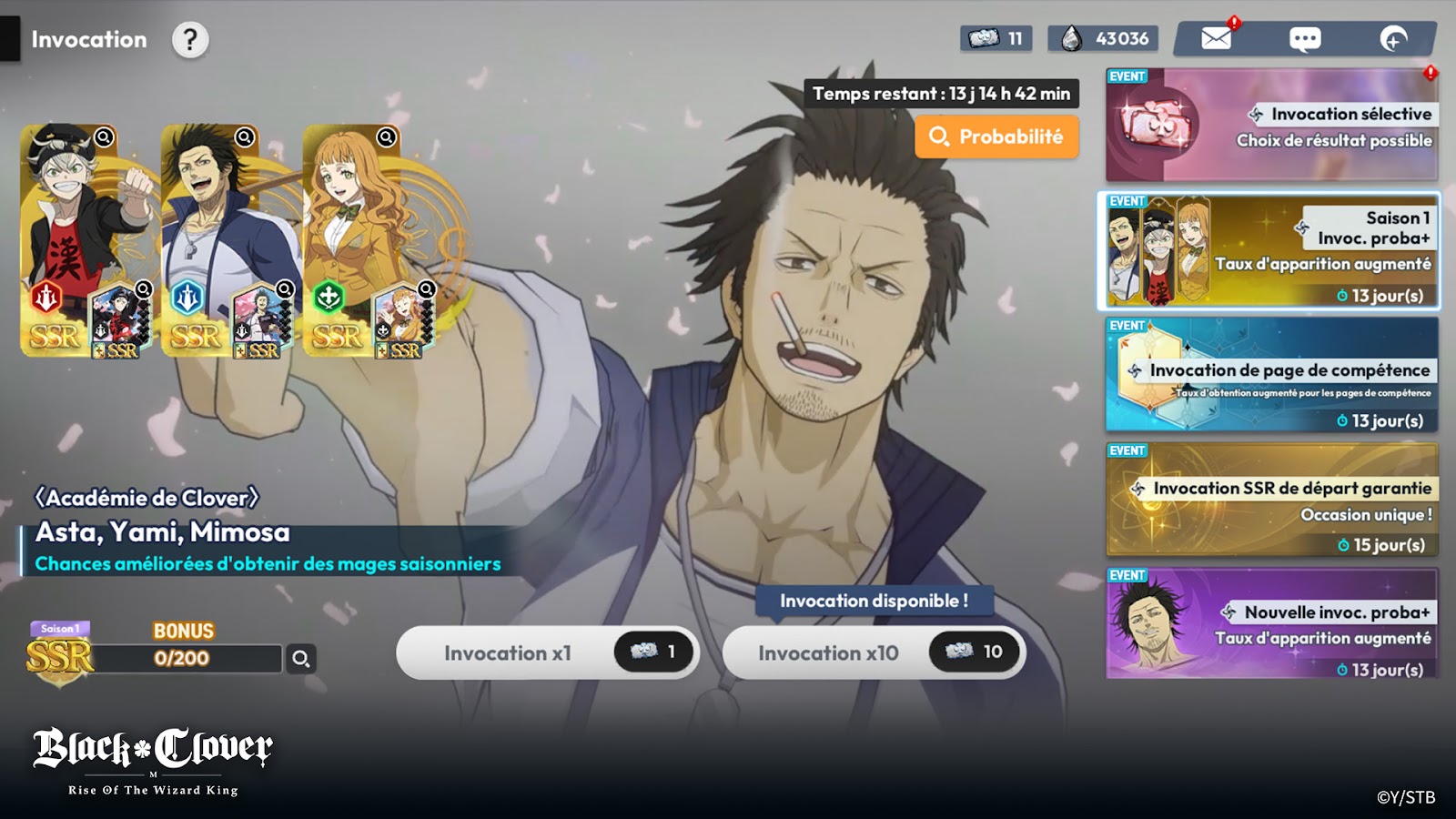
Task: Click Yami's blue defender class emblem
Action: (x=187, y=297)
